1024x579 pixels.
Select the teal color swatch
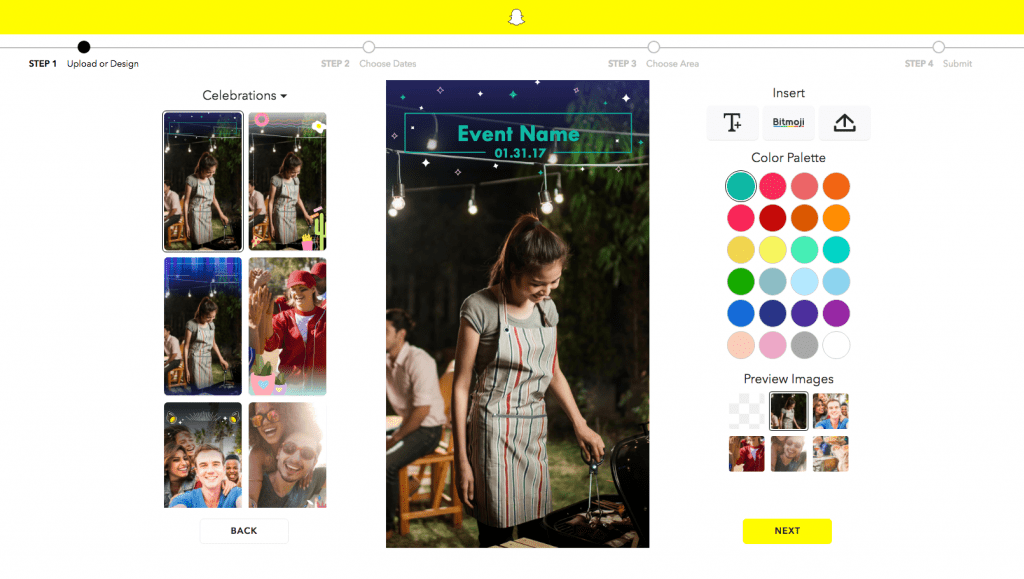point(740,186)
